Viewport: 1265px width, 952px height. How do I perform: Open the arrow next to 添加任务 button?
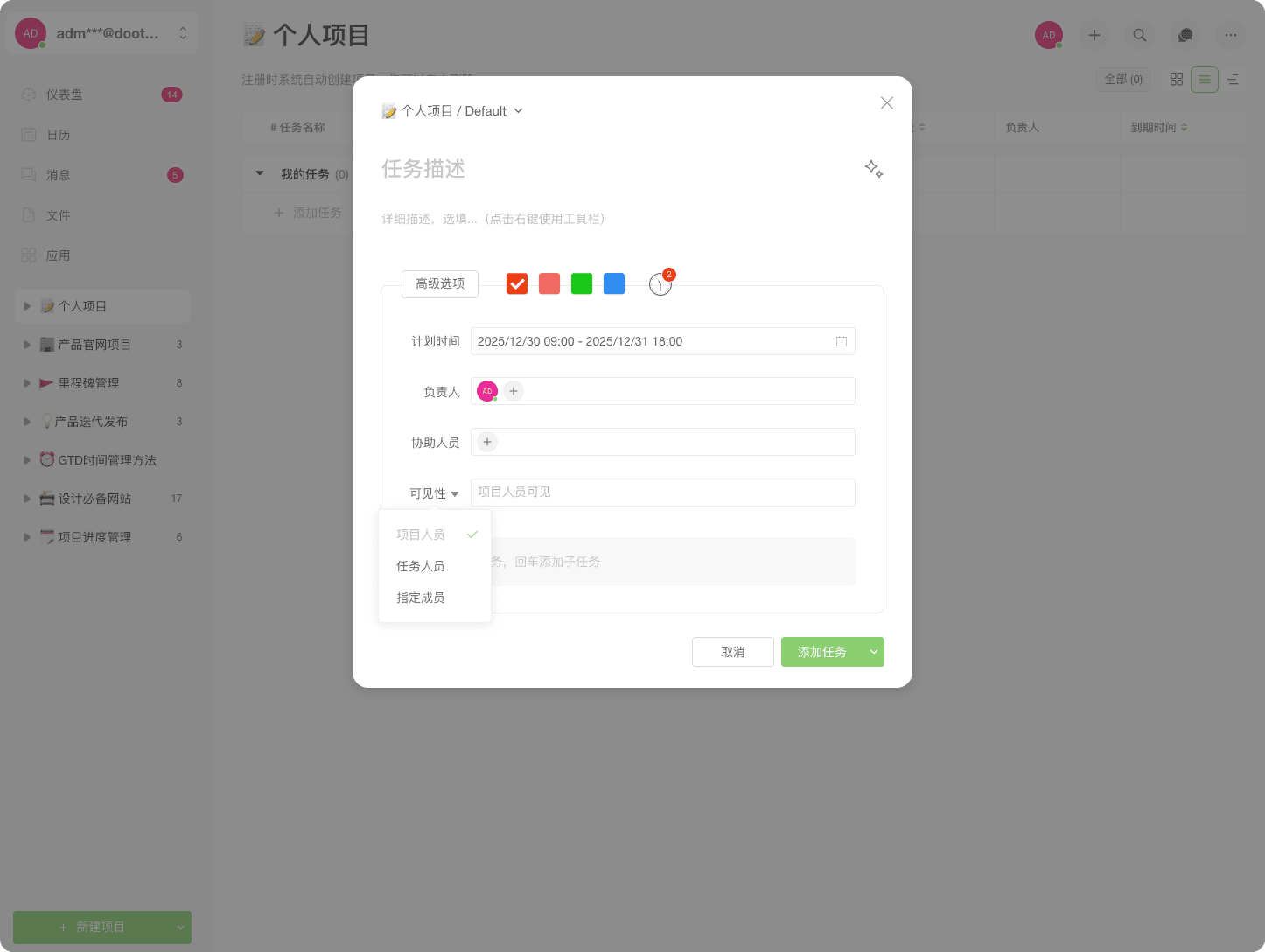click(x=873, y=652)
